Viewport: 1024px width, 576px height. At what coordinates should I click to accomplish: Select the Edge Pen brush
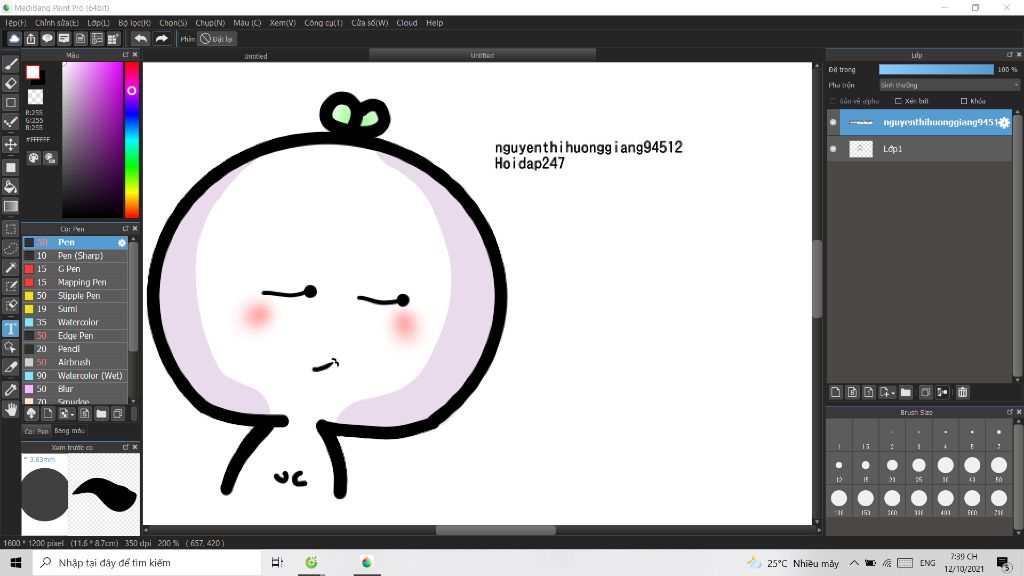point(76,336)
